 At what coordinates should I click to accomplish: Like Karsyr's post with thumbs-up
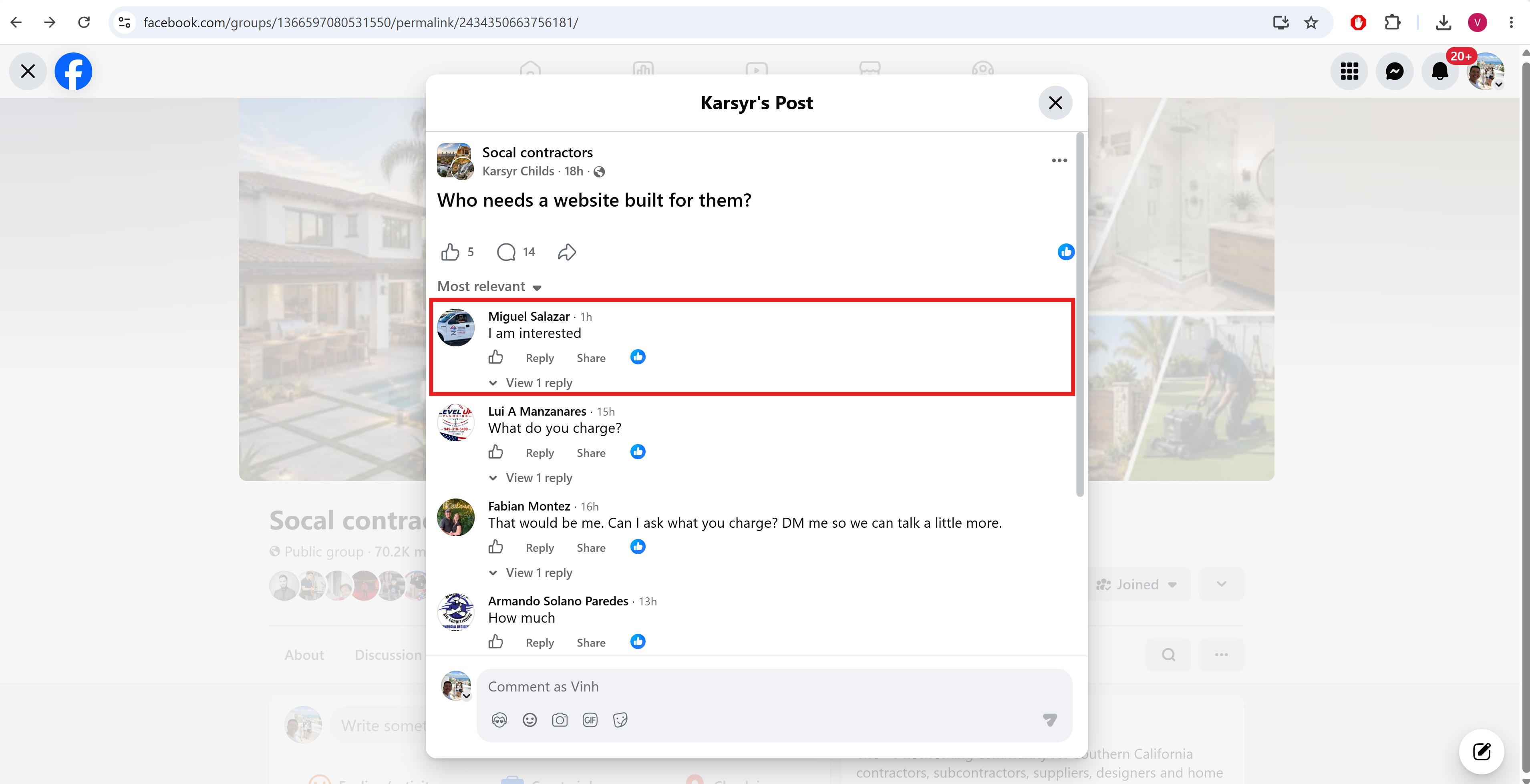450,252
